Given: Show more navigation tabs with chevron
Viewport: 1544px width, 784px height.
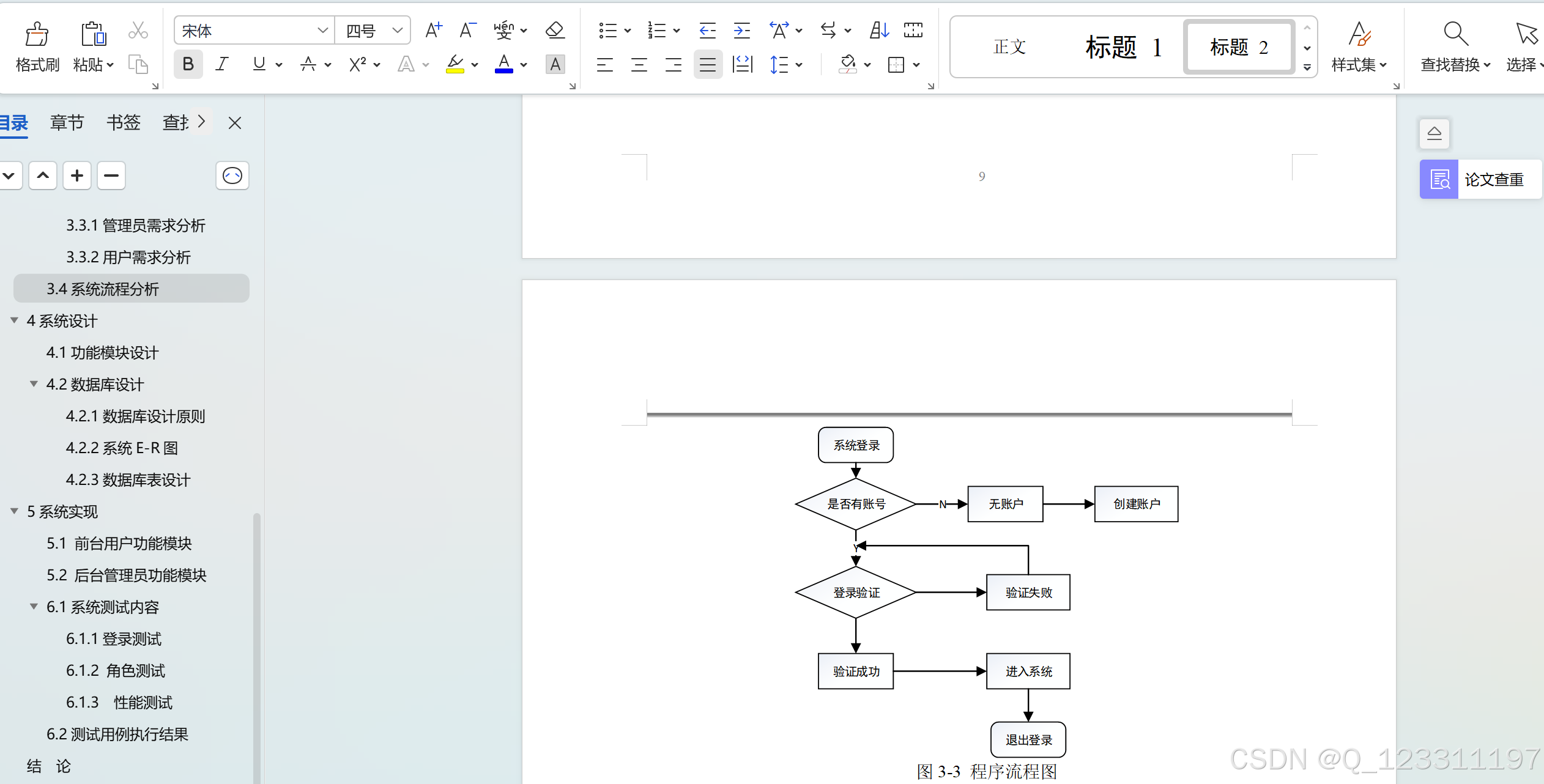Looking at the screenshot, I should click(201, 122).
